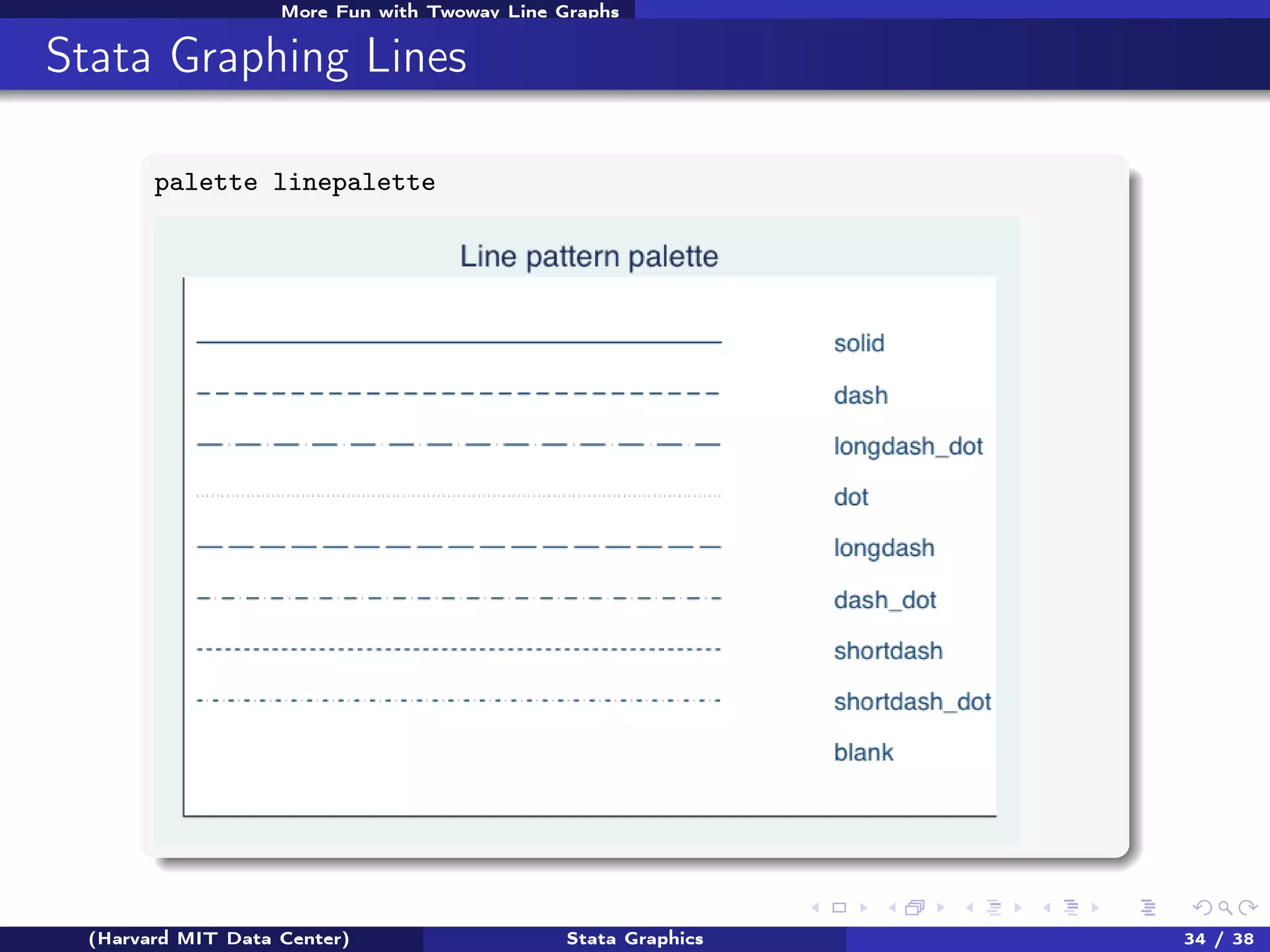Image resolution: width=1270 pixels, height=952 pixels.
Task: Go to next section using arrow
Action: tap(1095, 908)
